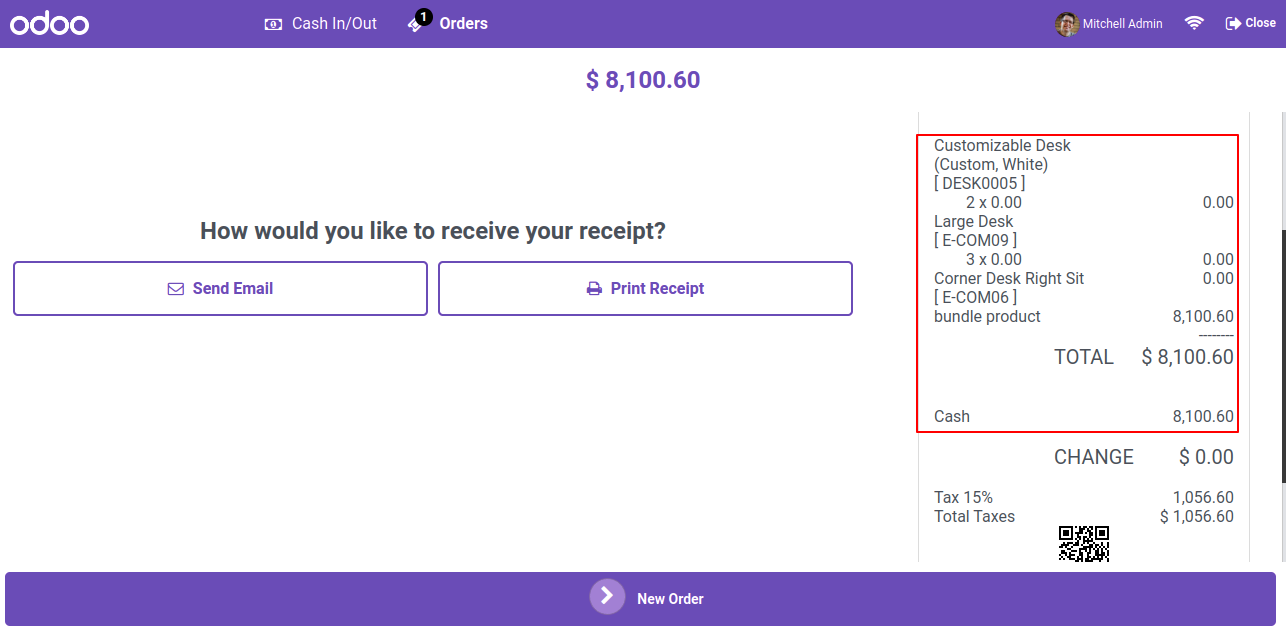This screenshot has width=1286, height=636.
Task: Click the Cash In/Out money icon
Action: 273,24
